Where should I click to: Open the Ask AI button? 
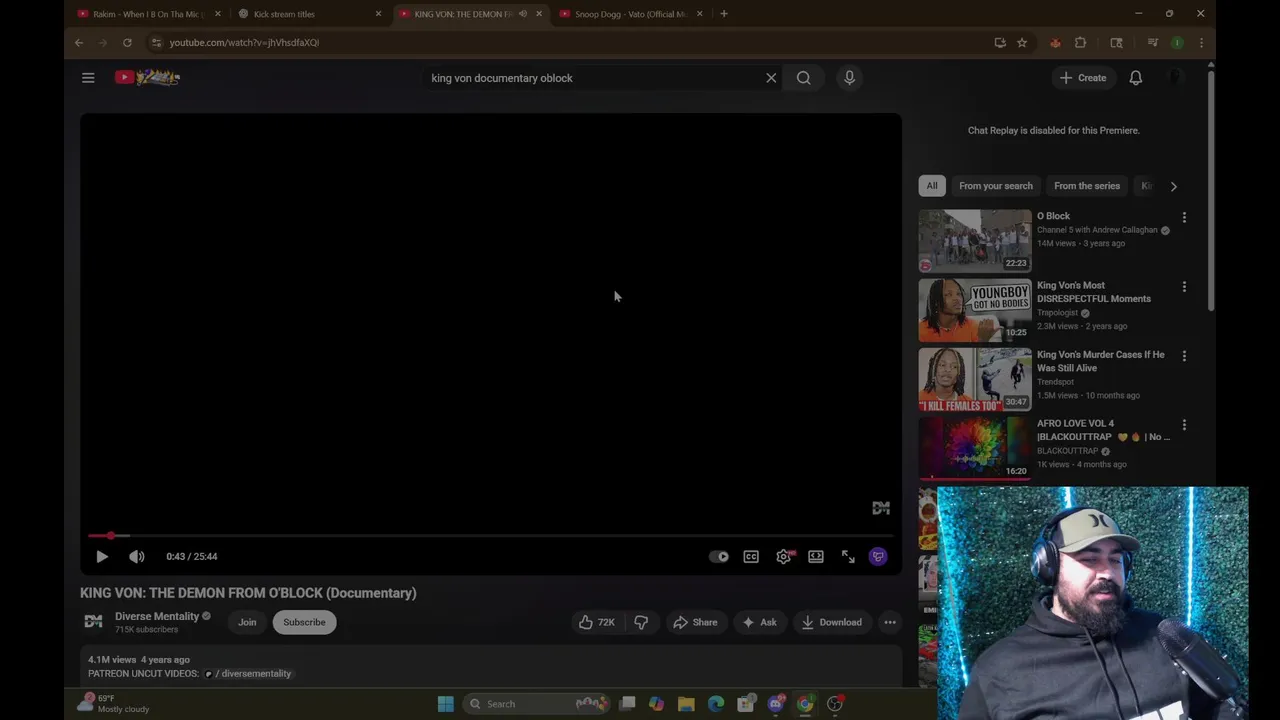[759, 622]
